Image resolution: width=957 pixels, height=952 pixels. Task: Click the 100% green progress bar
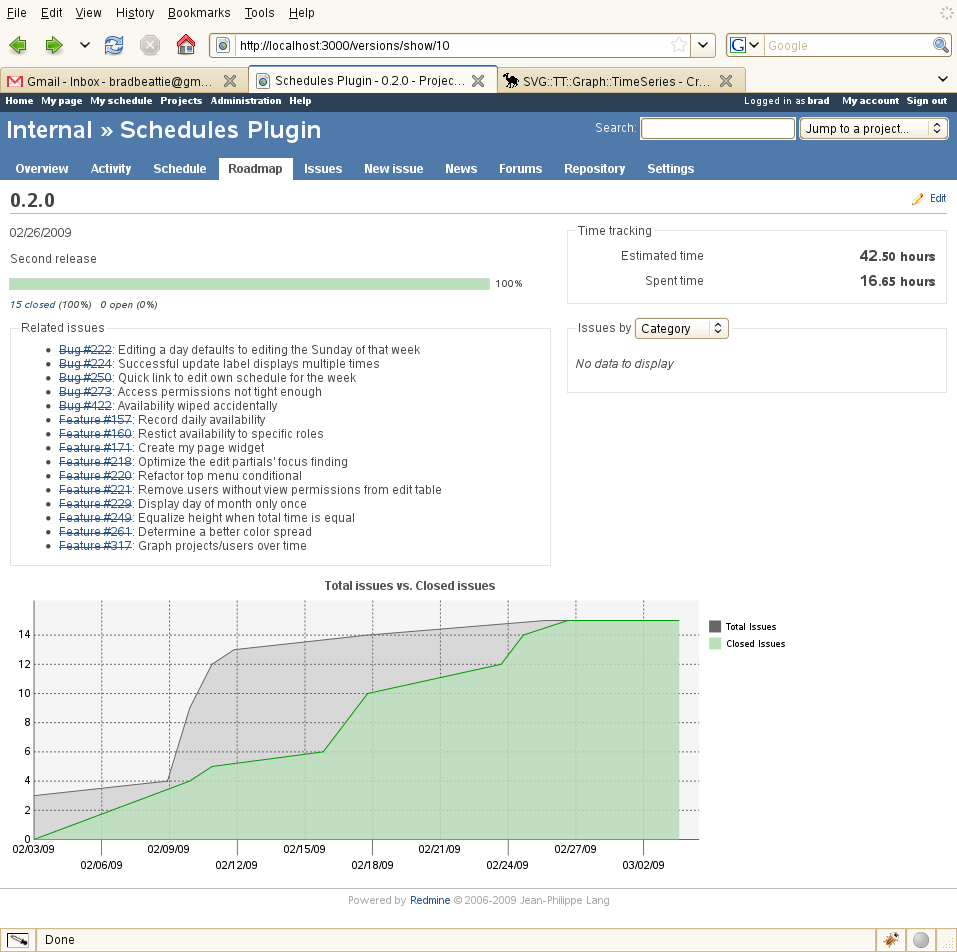pyautogui.click(x=249, y=284)
